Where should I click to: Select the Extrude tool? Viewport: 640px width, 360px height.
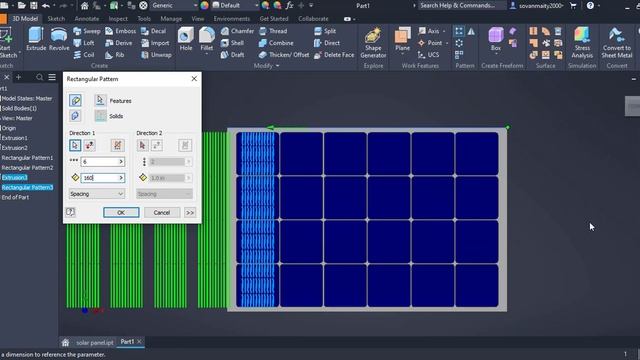36,39
